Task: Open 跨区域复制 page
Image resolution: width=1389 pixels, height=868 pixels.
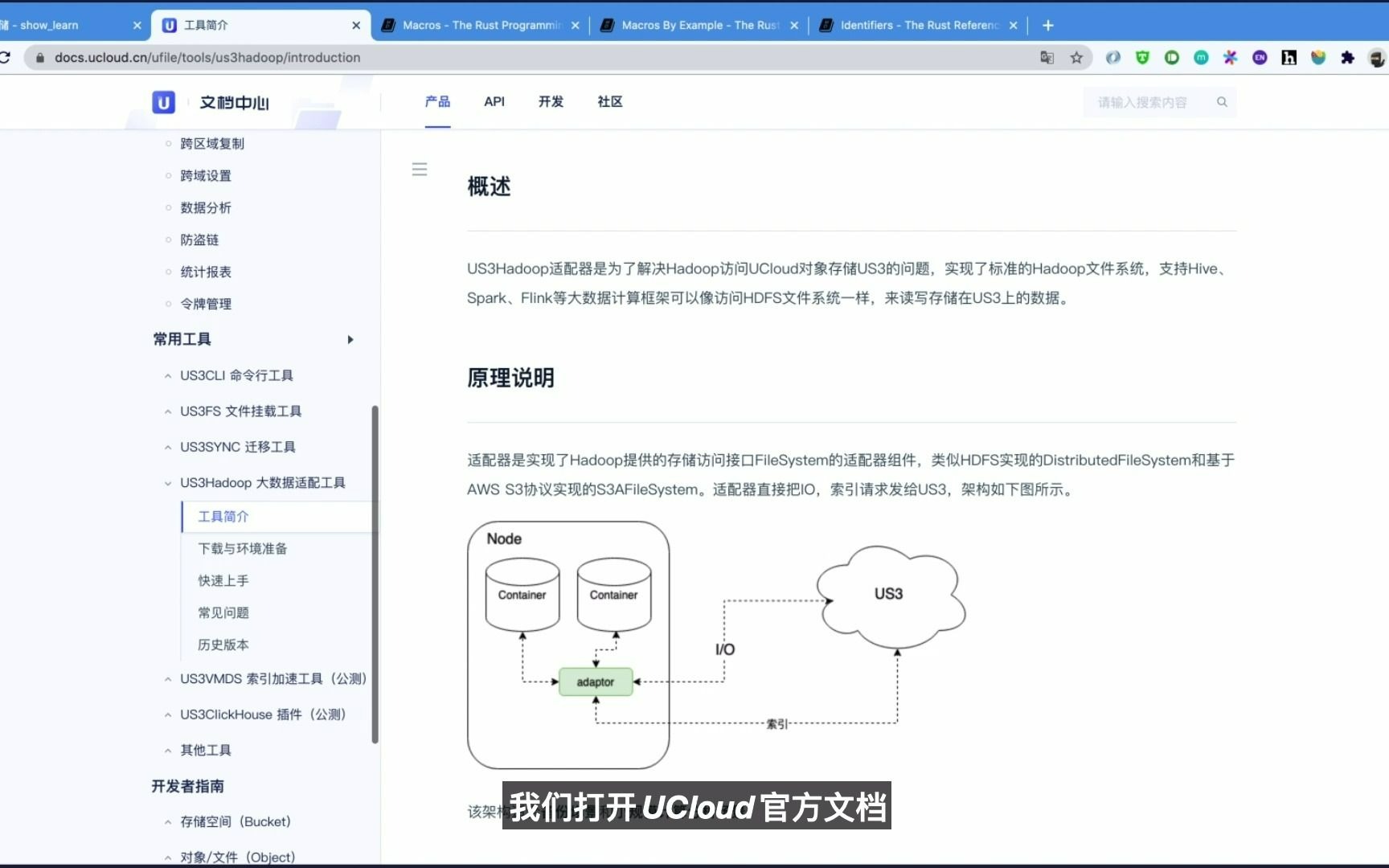Action: (x=212, y=144)
